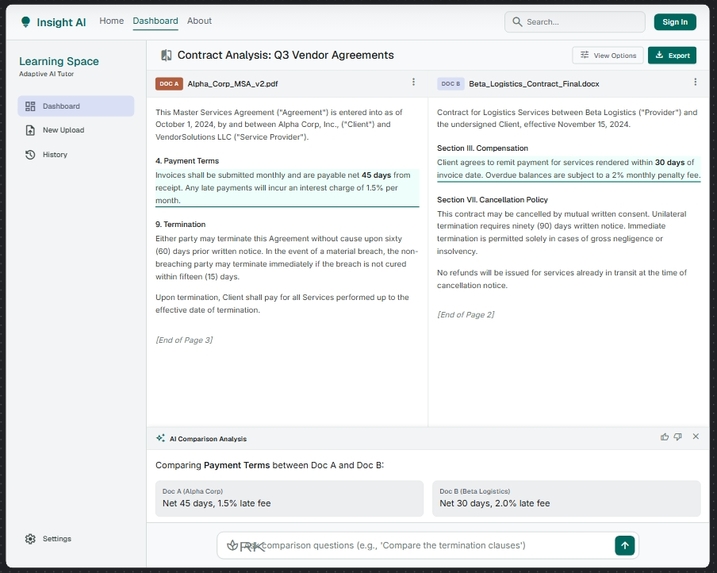The height and width of the screenshot is (573, 717).
Task: Click the Doc B (Beta Logistics) summary card
Action: 566,498
